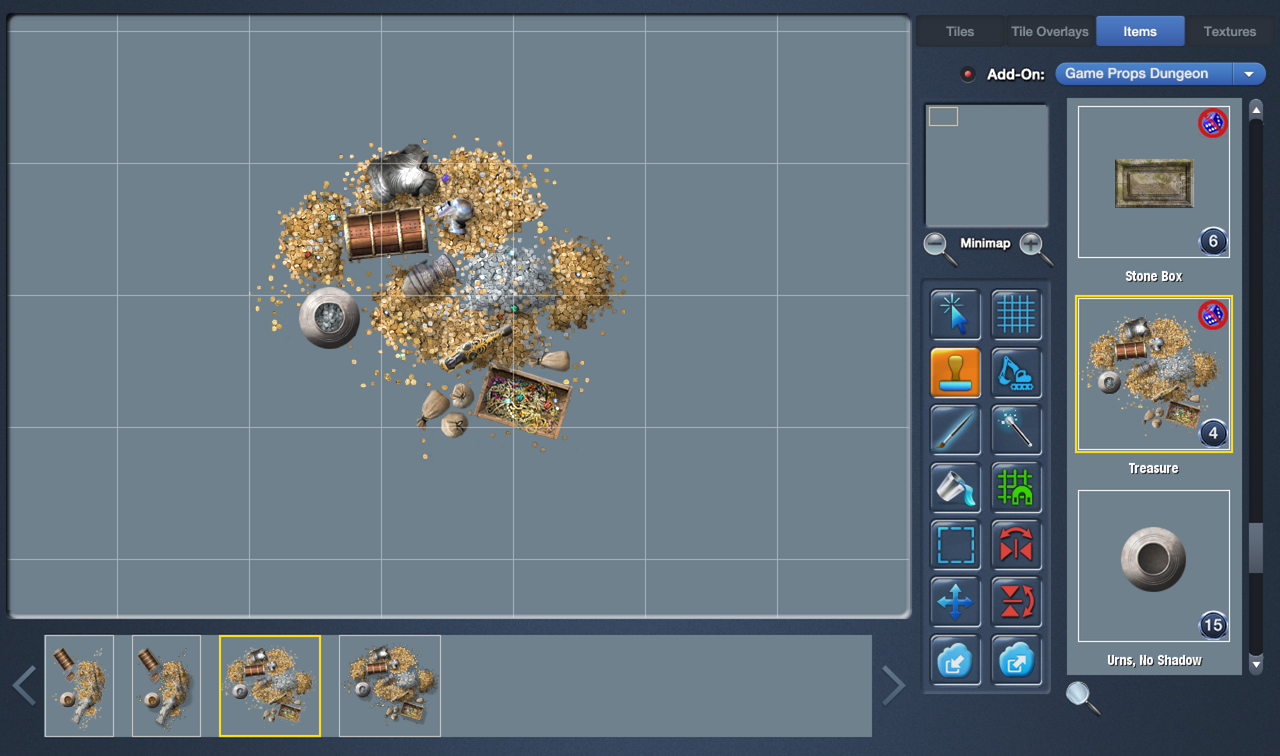The width and height of the screenshot is (1280, 756).
Task: Click the green dungeon grid tool
Action: (1016, 487)
